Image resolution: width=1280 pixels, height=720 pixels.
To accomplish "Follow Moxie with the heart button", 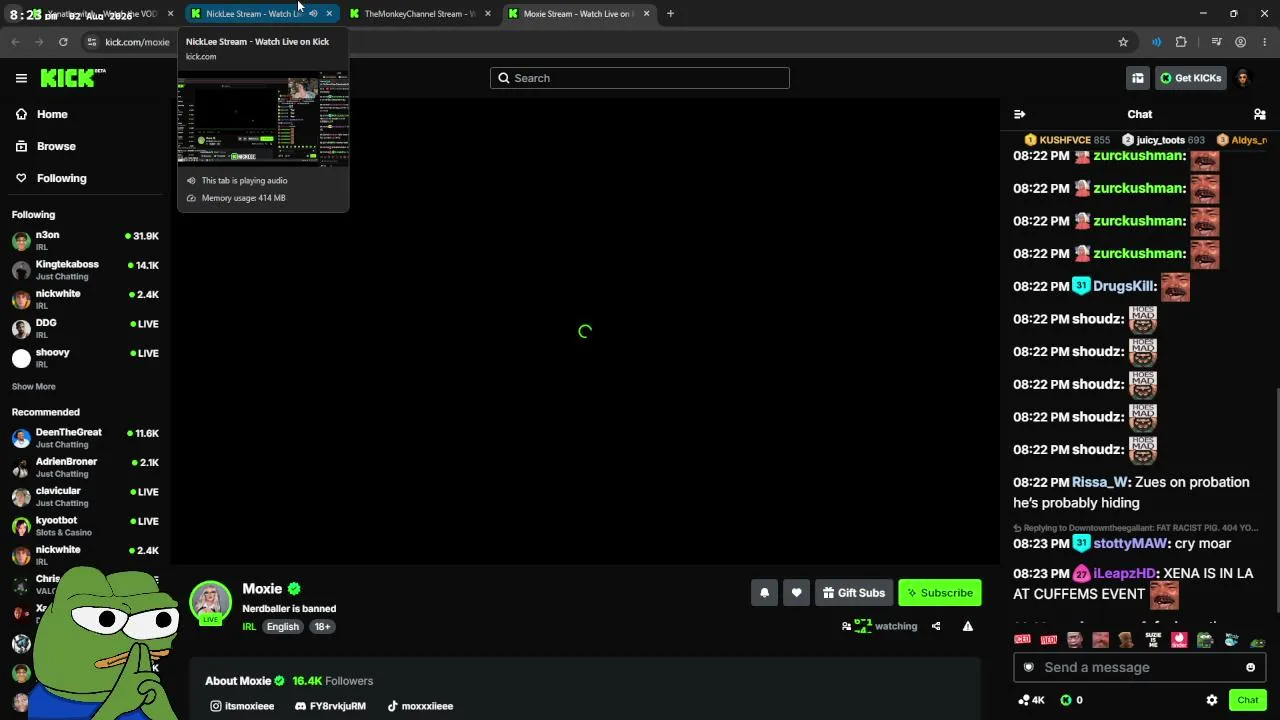I will (796, 593).
